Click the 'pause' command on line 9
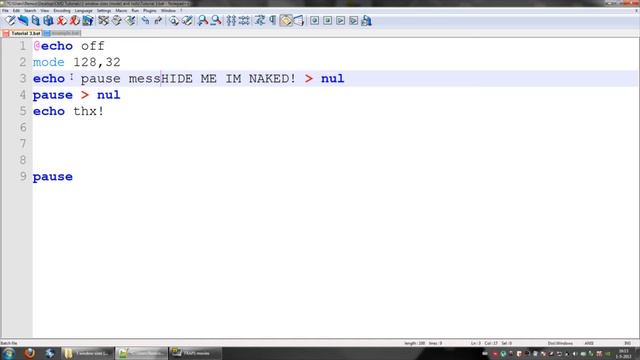Screen dimensions: 640x360 pyautogui.click(x=53, y=176)
